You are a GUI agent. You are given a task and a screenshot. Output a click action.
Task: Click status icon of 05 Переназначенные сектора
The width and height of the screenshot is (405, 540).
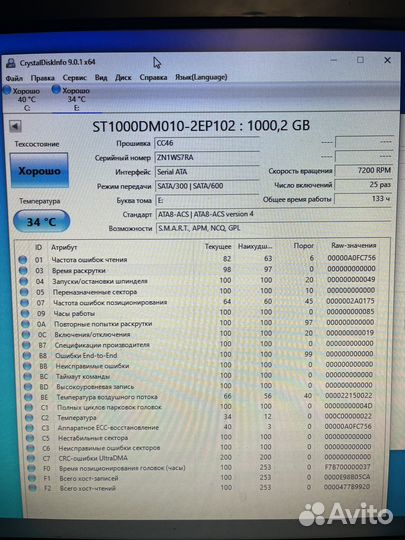click(24, 292)
